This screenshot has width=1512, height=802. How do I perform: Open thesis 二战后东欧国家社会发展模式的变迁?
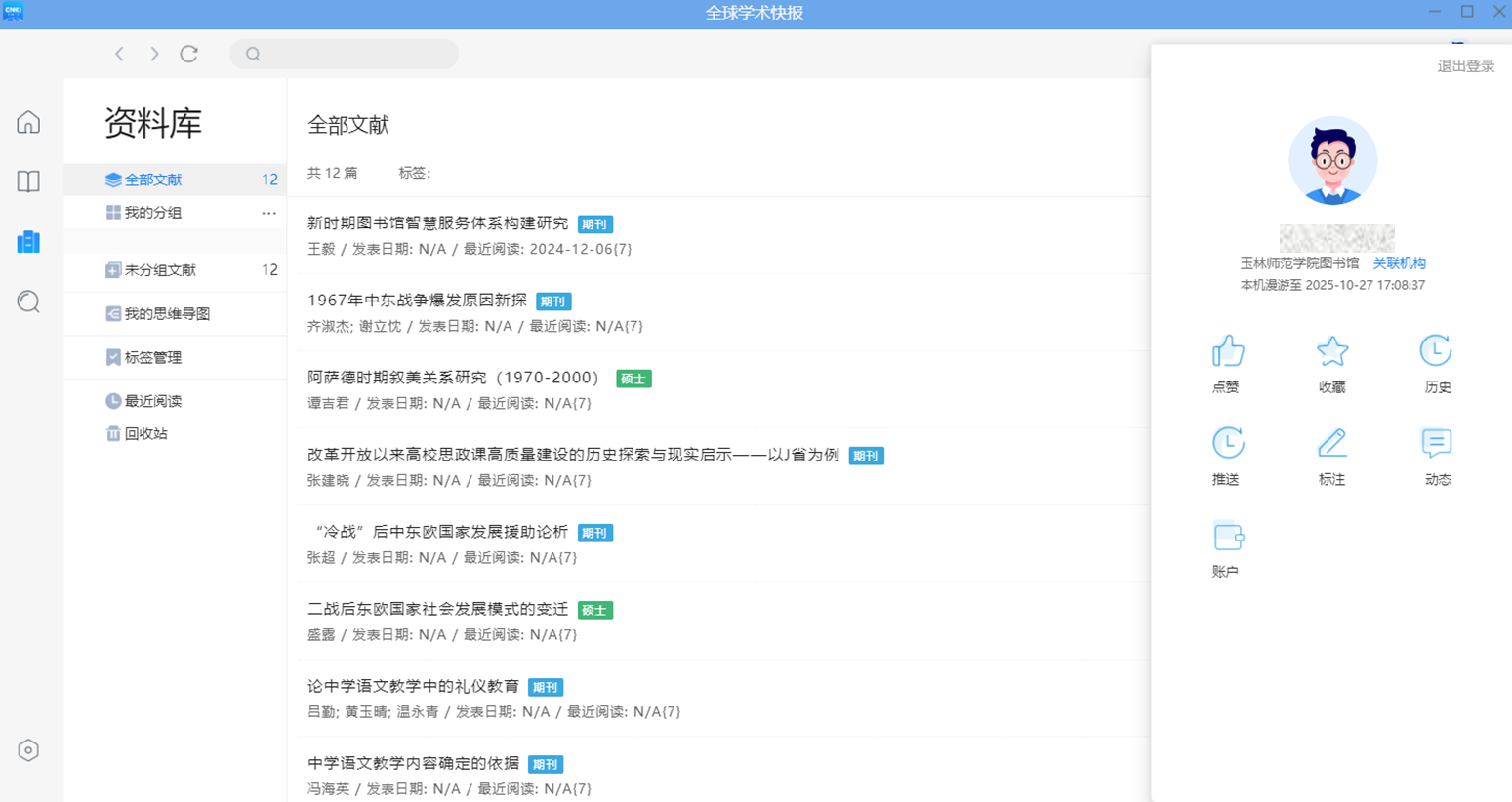(x=437, y=609)
